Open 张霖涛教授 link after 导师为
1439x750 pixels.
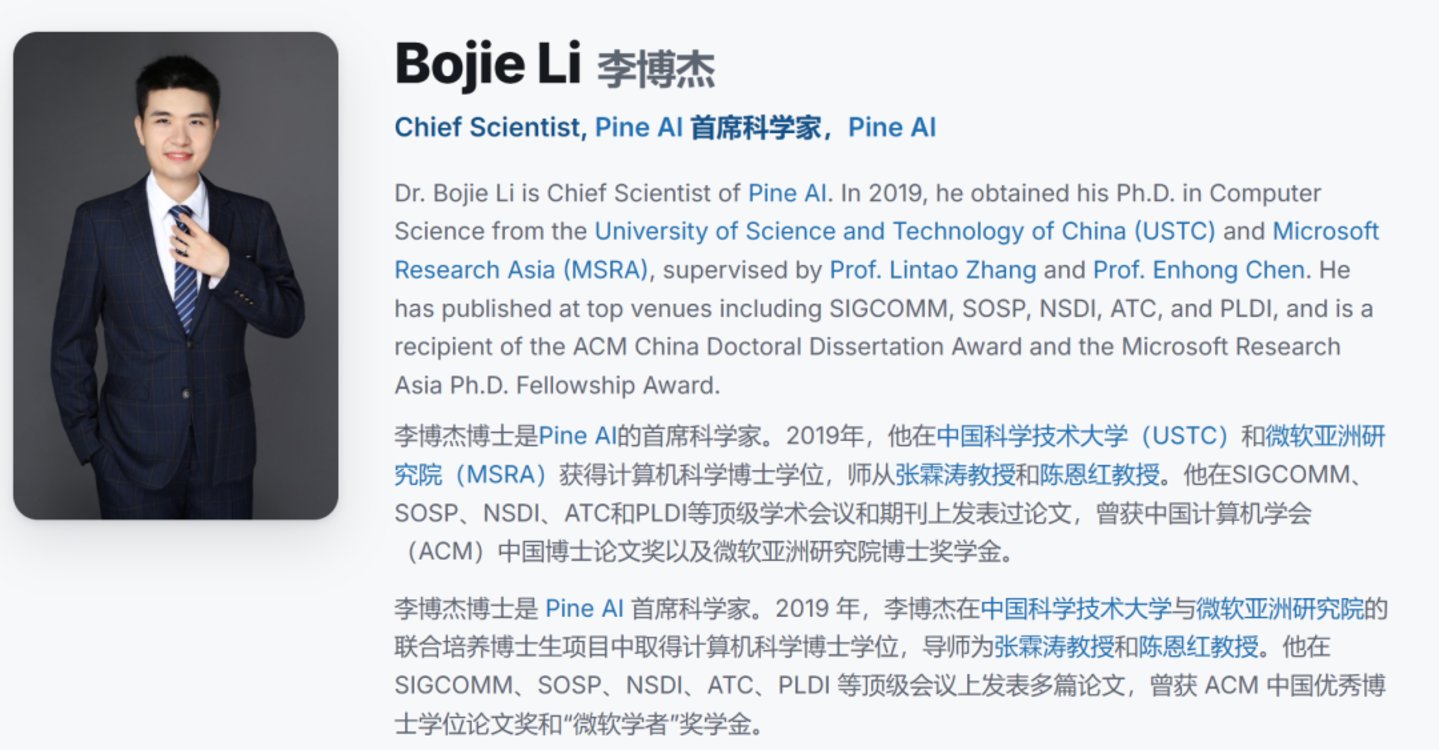click(x=1053, y=647)
